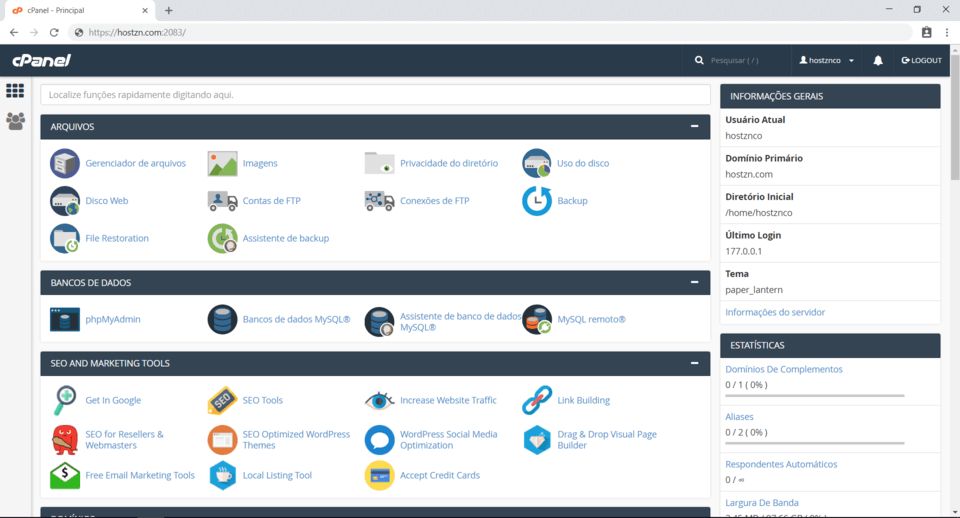Image resolution: width=960 pixels, height=518 pixels.
Task: Open Bancos de dados MySQL icon
Action: point(222,319)
